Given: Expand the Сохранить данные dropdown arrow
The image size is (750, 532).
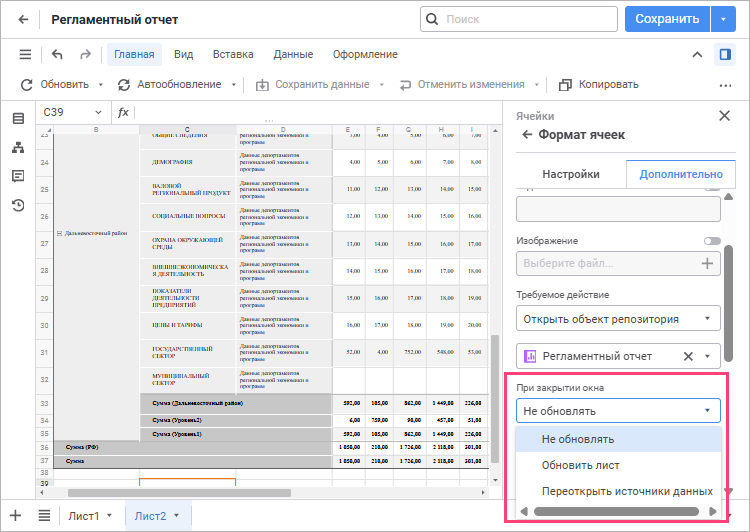Looking at the screenshot, I should click(x=382, y=85).
